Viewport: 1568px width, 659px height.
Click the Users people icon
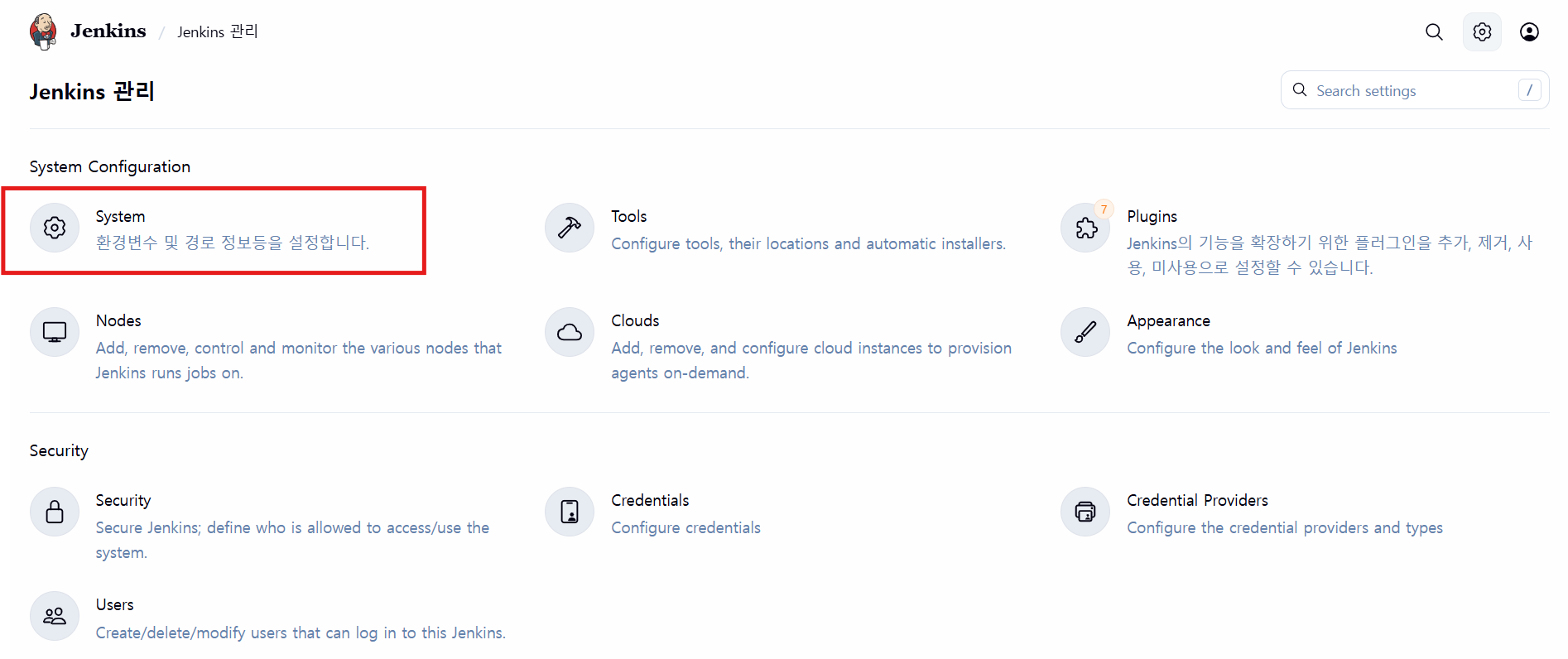click(x=55, y=616)
